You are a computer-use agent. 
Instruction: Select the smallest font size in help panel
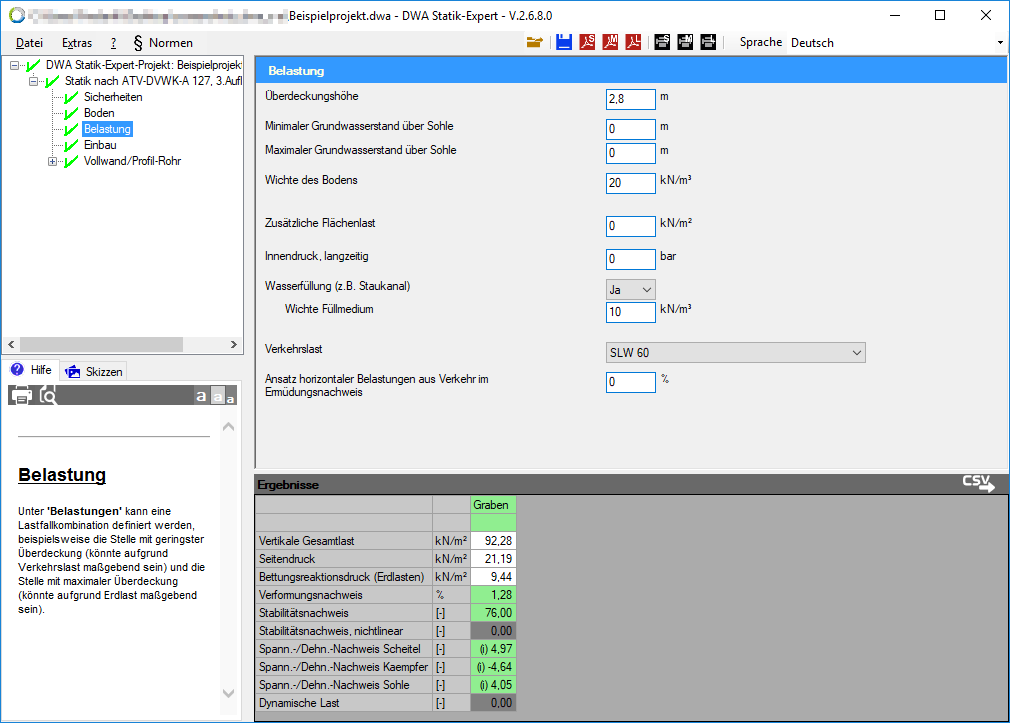(x=231, y=399)
